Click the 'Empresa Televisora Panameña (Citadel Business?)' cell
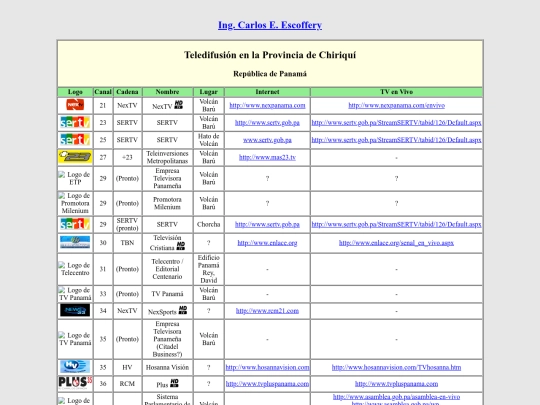The image size is (540, 405). tap(167, 339)
